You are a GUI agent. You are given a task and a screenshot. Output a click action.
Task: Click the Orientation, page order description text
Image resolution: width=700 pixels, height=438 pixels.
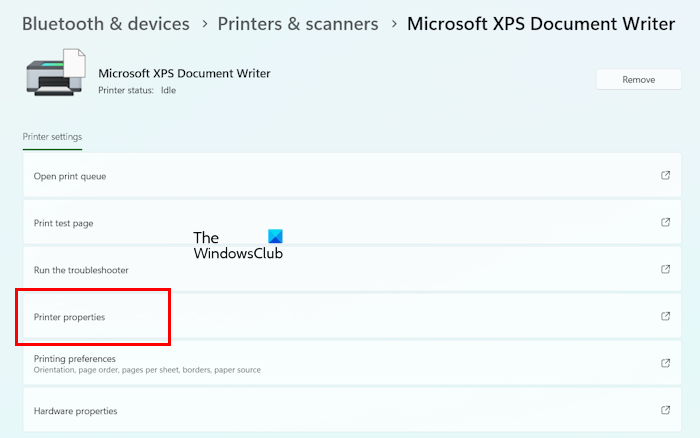[x=147, y=370]
